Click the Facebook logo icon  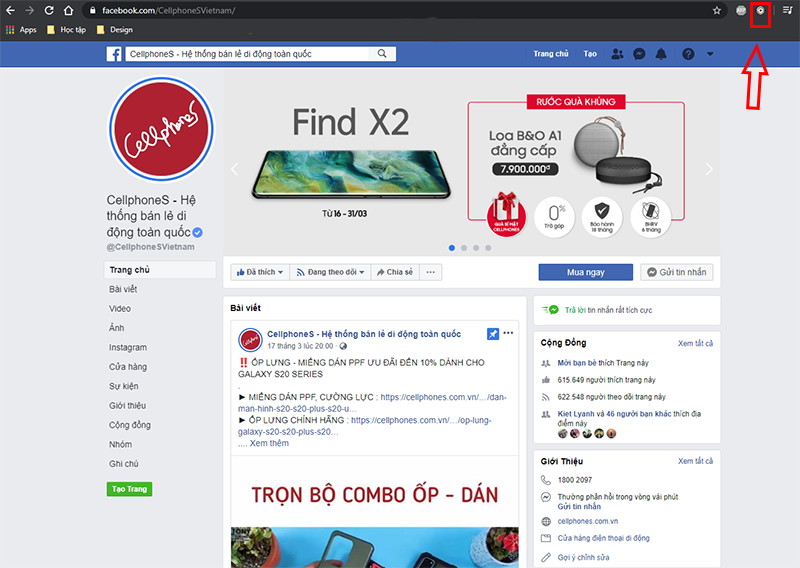pos(114,54)
